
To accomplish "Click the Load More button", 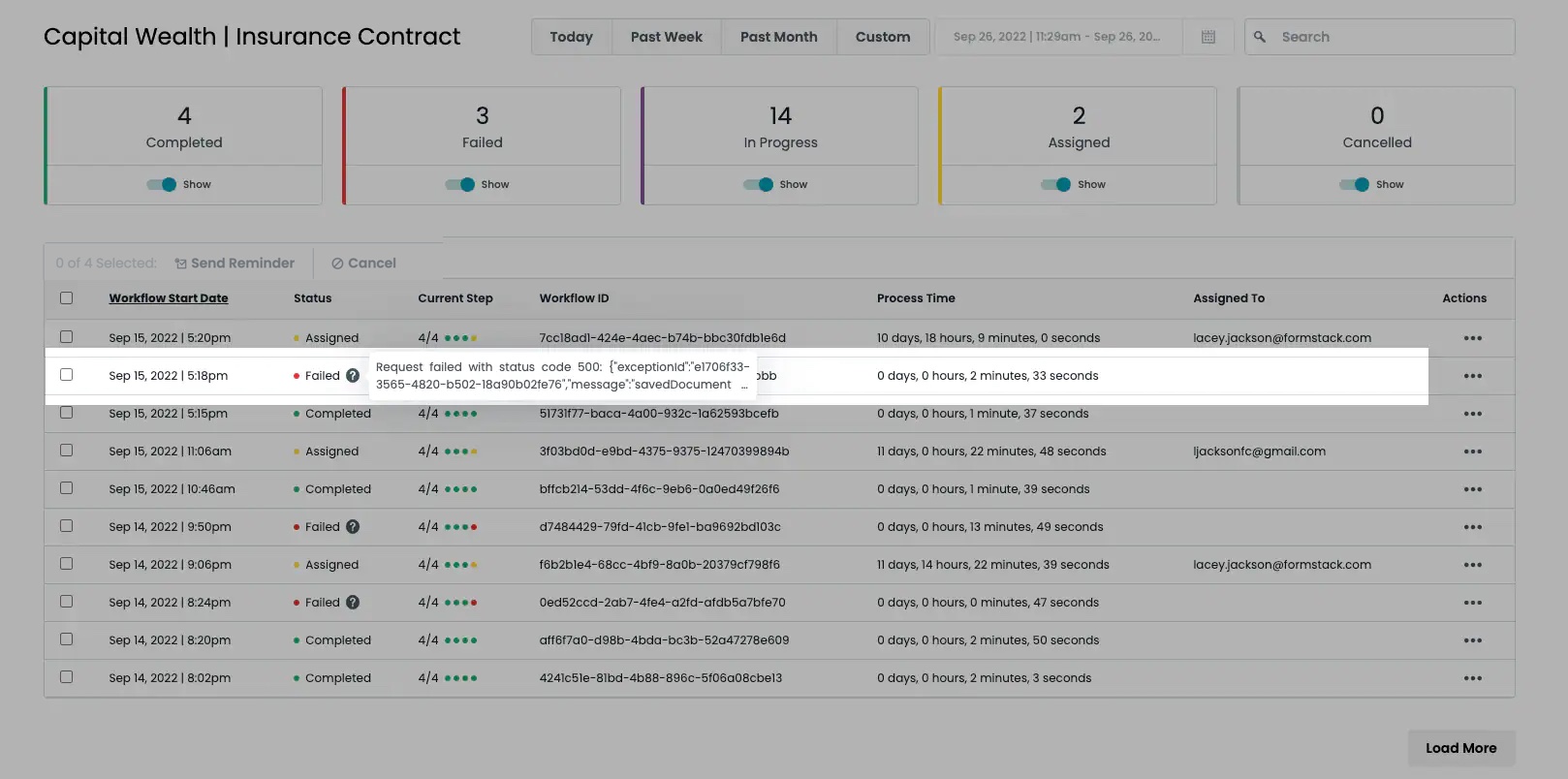I will pos(1460,748).
